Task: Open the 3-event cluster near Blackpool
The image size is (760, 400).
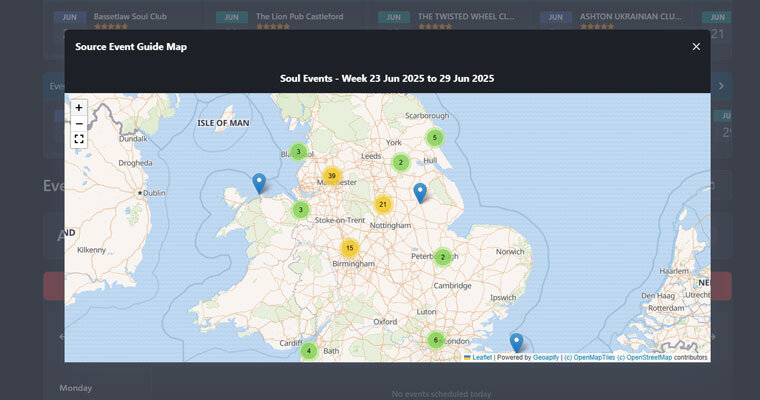Action: [299, 152]
